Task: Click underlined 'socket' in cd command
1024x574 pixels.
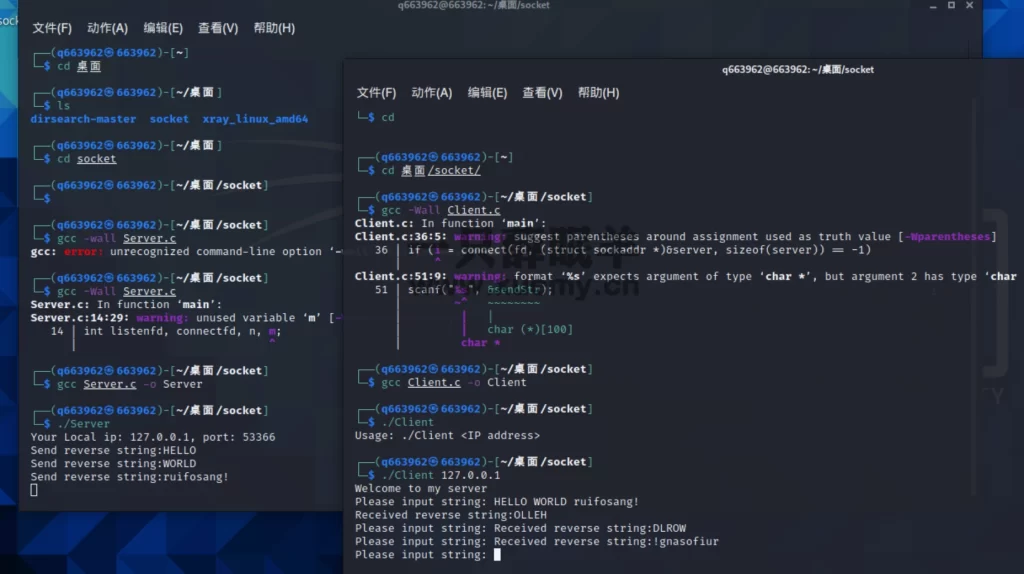Action: 97,159
